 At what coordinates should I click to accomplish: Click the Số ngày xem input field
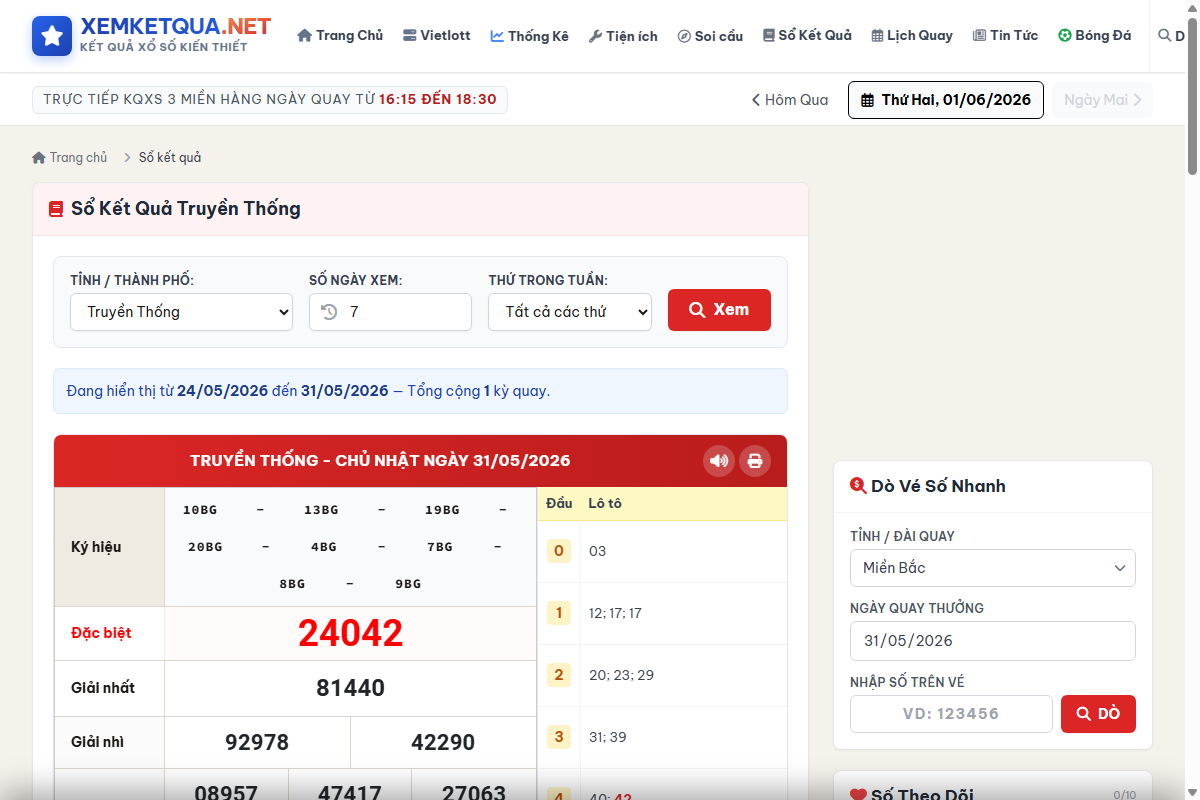(390, 312)
